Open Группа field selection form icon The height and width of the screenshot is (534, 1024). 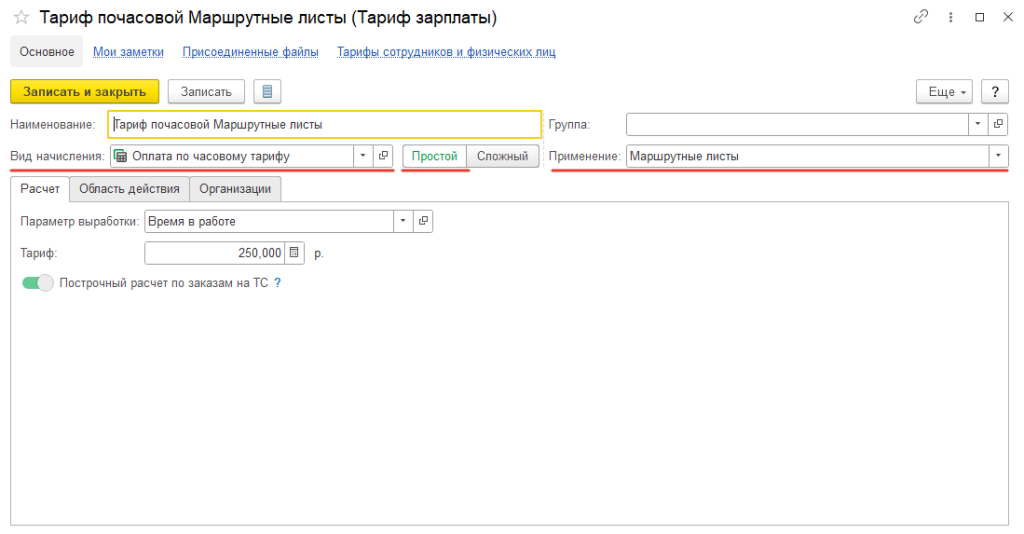click(x=998, y=125)
